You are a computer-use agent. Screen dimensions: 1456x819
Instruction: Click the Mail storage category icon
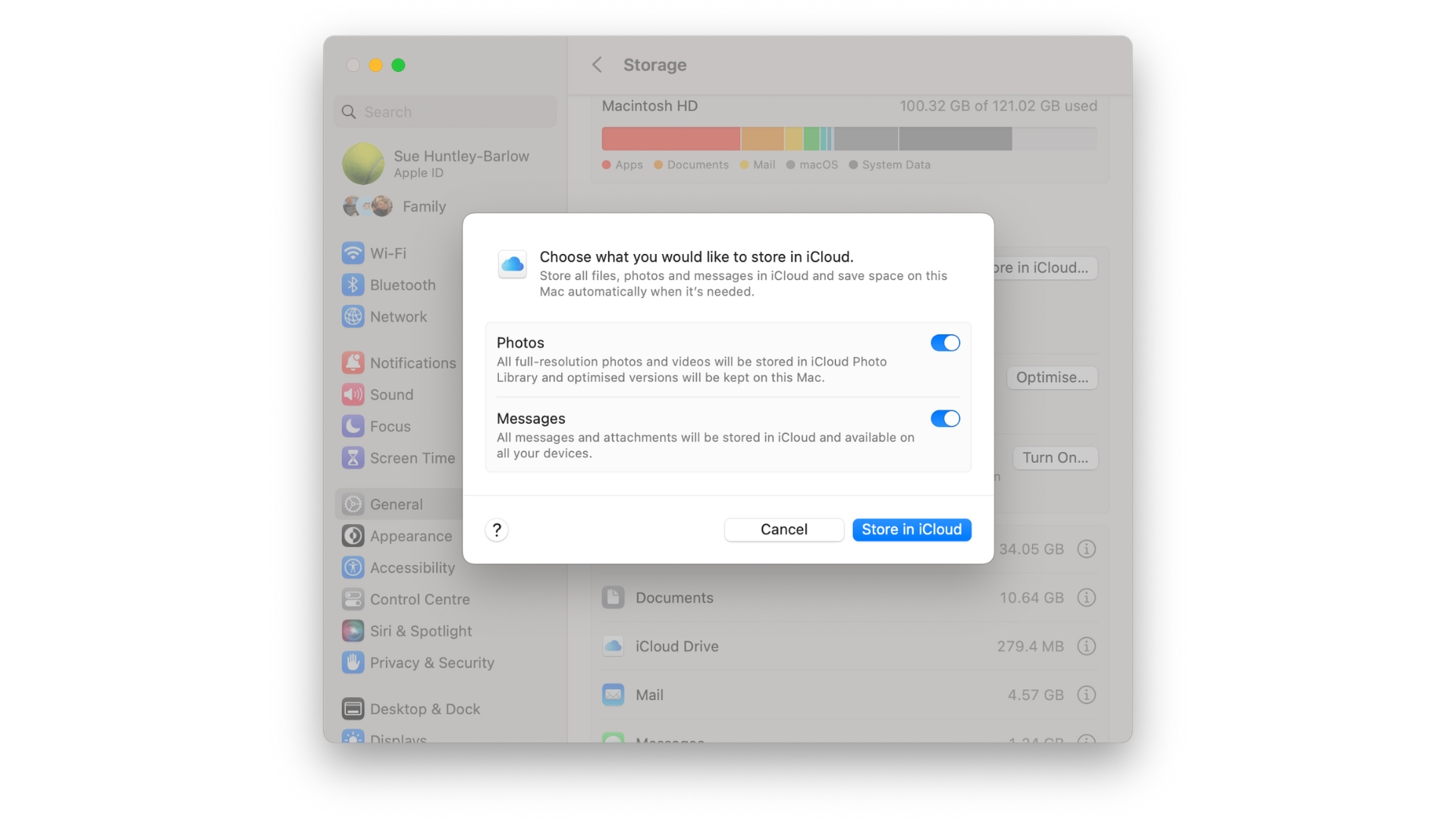pyautogui.click(x=612, y=693)
